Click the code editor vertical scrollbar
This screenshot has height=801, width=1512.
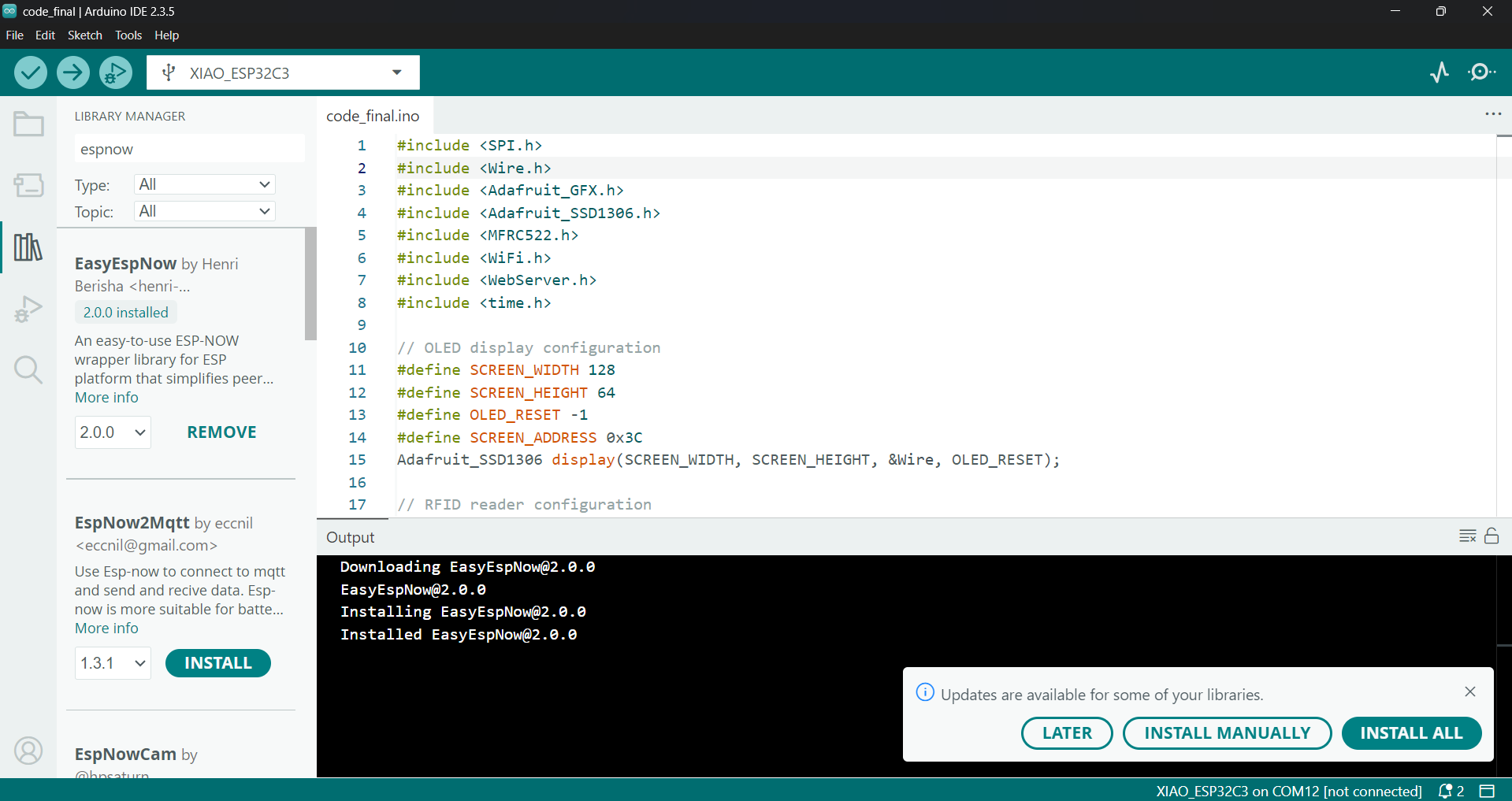point(1503,324)
